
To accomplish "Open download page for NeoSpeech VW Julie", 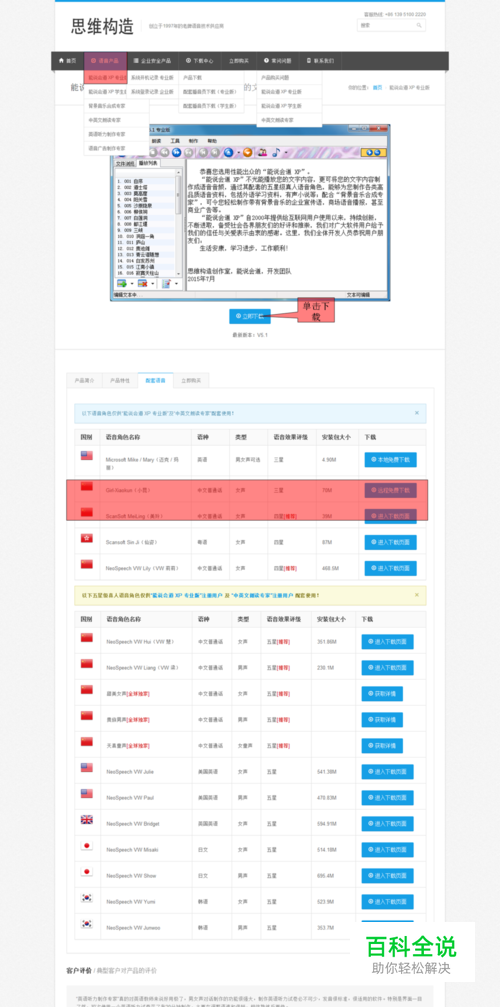I will (x=388, y=772).
